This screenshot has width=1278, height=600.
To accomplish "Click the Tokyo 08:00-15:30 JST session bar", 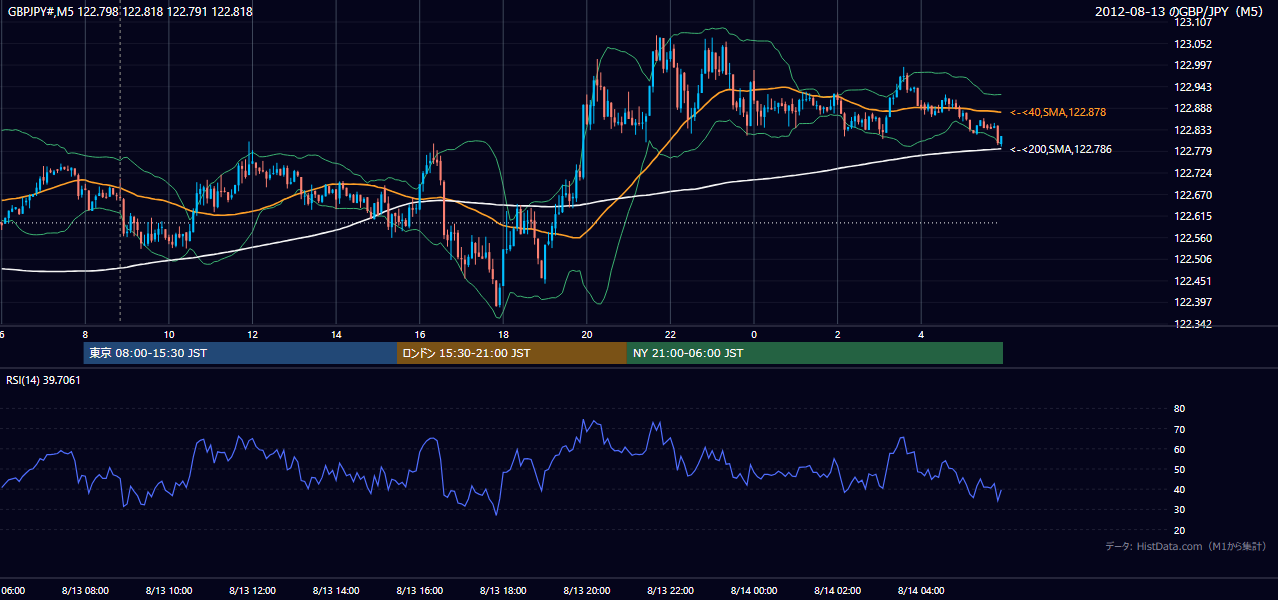I will click(240, 353).
